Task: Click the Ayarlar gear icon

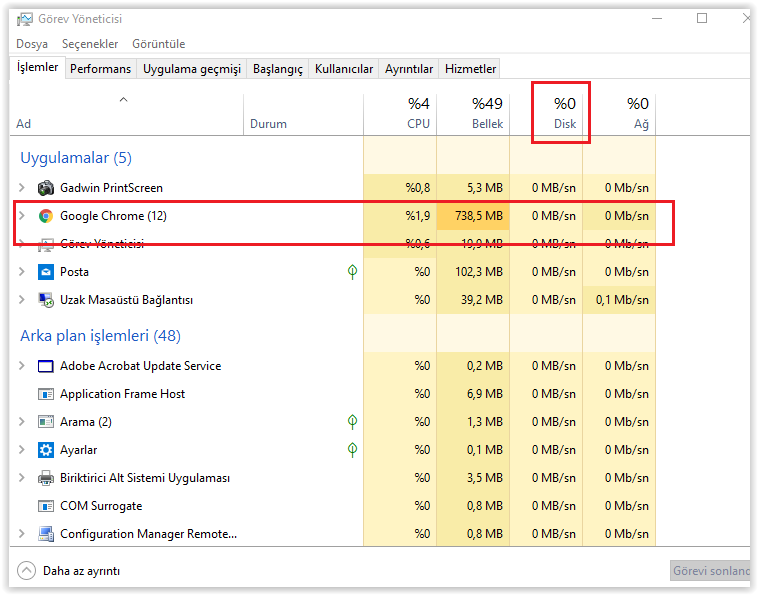Action: 45,450
